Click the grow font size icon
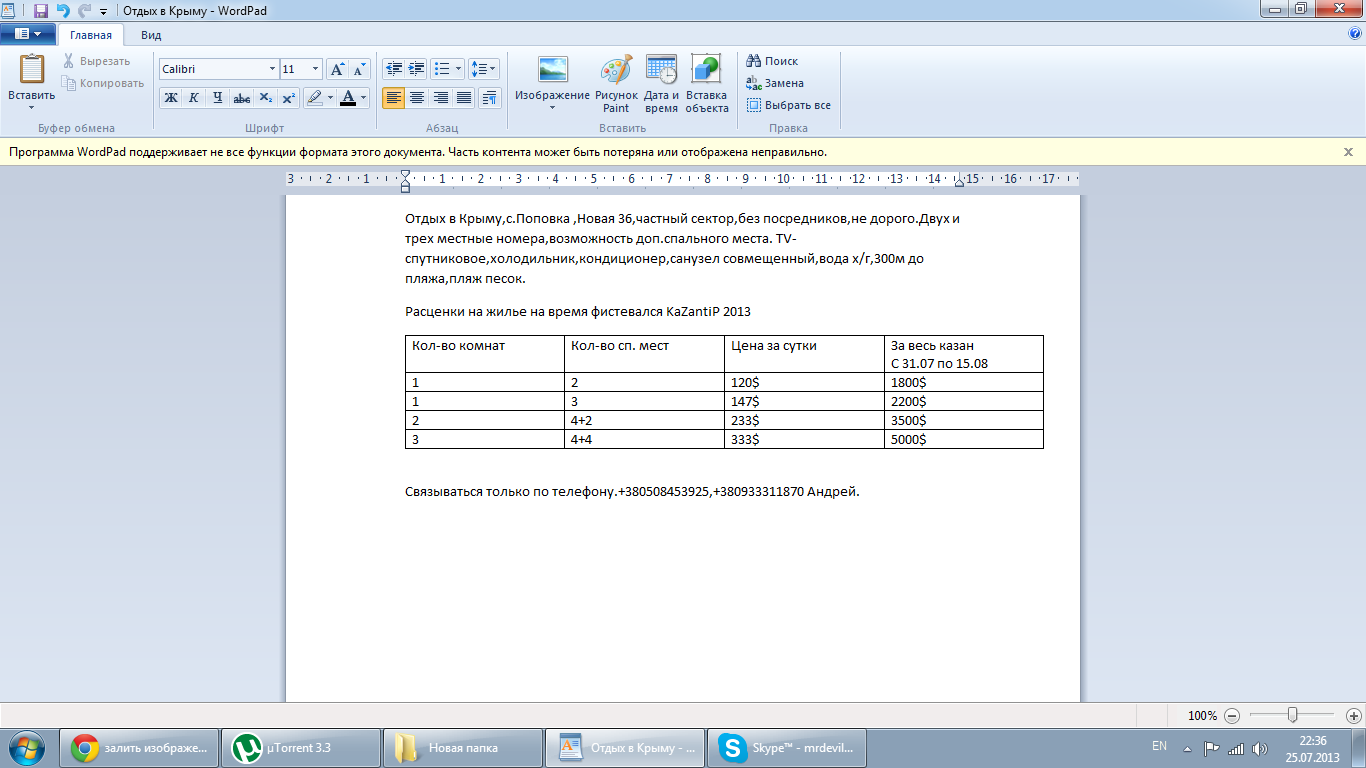Image resolution: width=1366 pixels, height=768 pixels. (x=337, y=69)
